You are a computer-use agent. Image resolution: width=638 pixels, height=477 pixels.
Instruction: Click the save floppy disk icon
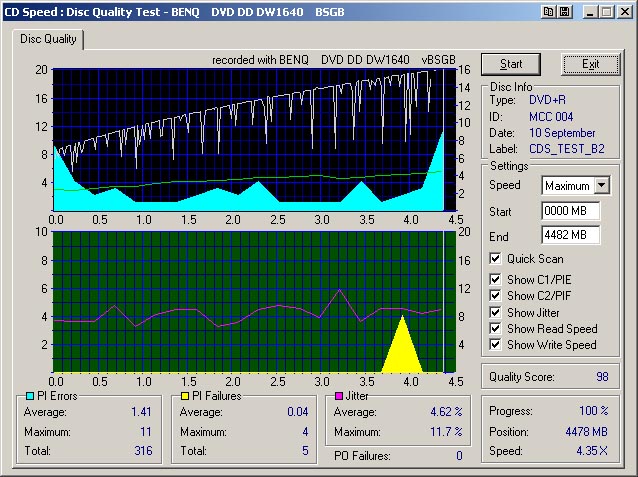click(564, 12)
